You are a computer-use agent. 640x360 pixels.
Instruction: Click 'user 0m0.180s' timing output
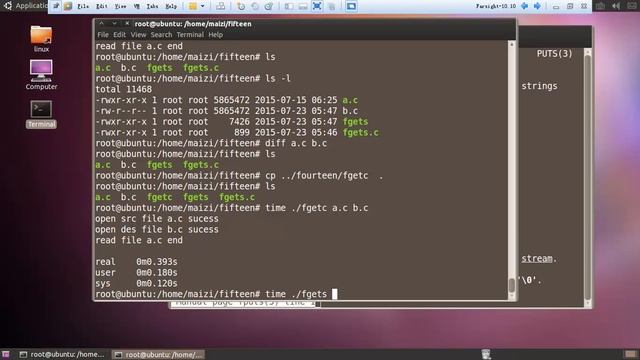coord(136,272)
